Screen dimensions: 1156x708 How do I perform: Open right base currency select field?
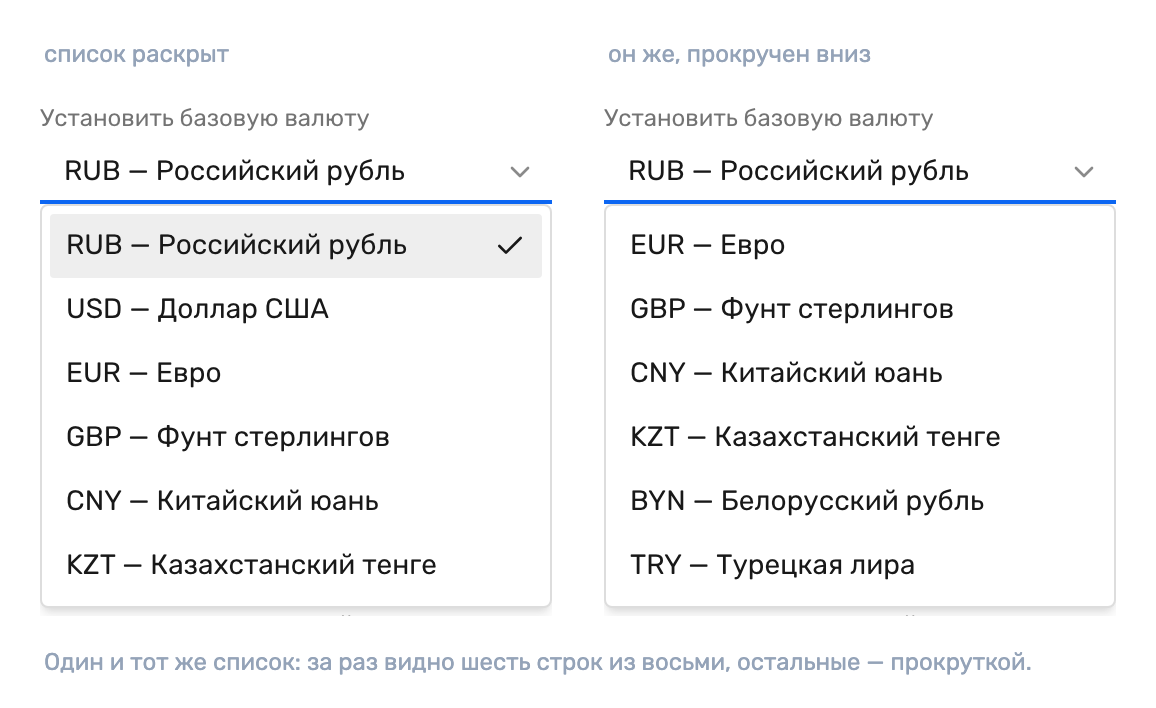click(x=860, y=172)
